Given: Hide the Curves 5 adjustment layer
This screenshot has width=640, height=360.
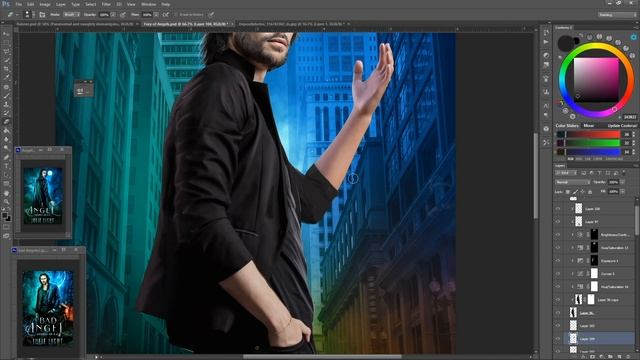Looking at the screenshot, I should click(558, 273).
